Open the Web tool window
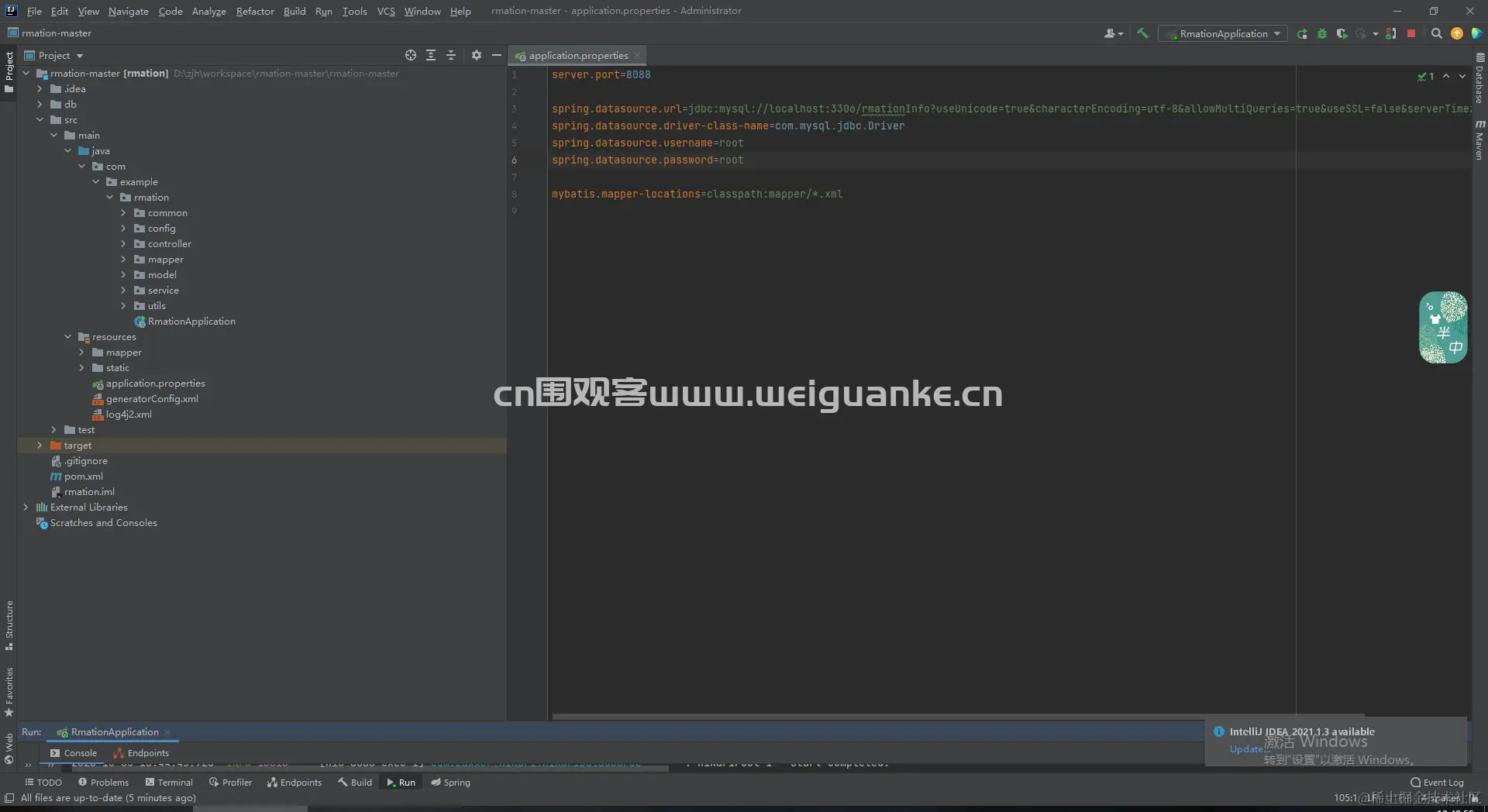1488x812 pixels. [x=9, y=748]
